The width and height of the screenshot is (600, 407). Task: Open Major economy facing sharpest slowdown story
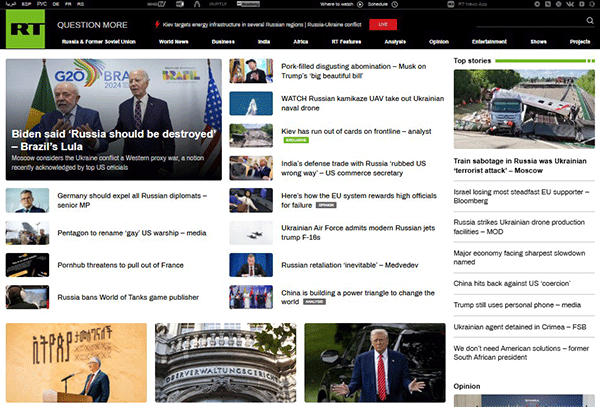519,257
